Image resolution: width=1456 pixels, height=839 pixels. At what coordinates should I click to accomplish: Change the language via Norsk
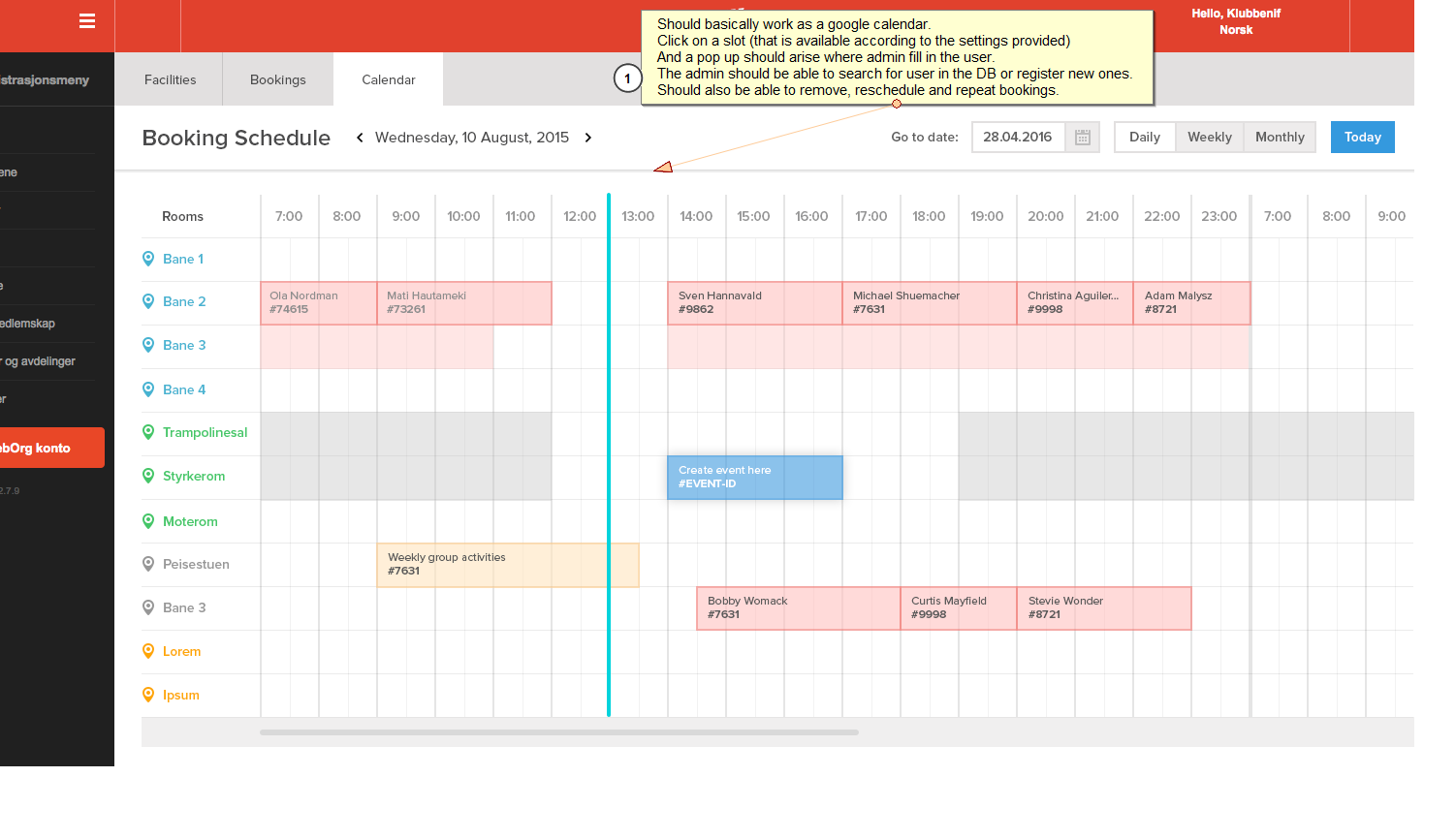pyautogui.click(x=1236, y=30)
